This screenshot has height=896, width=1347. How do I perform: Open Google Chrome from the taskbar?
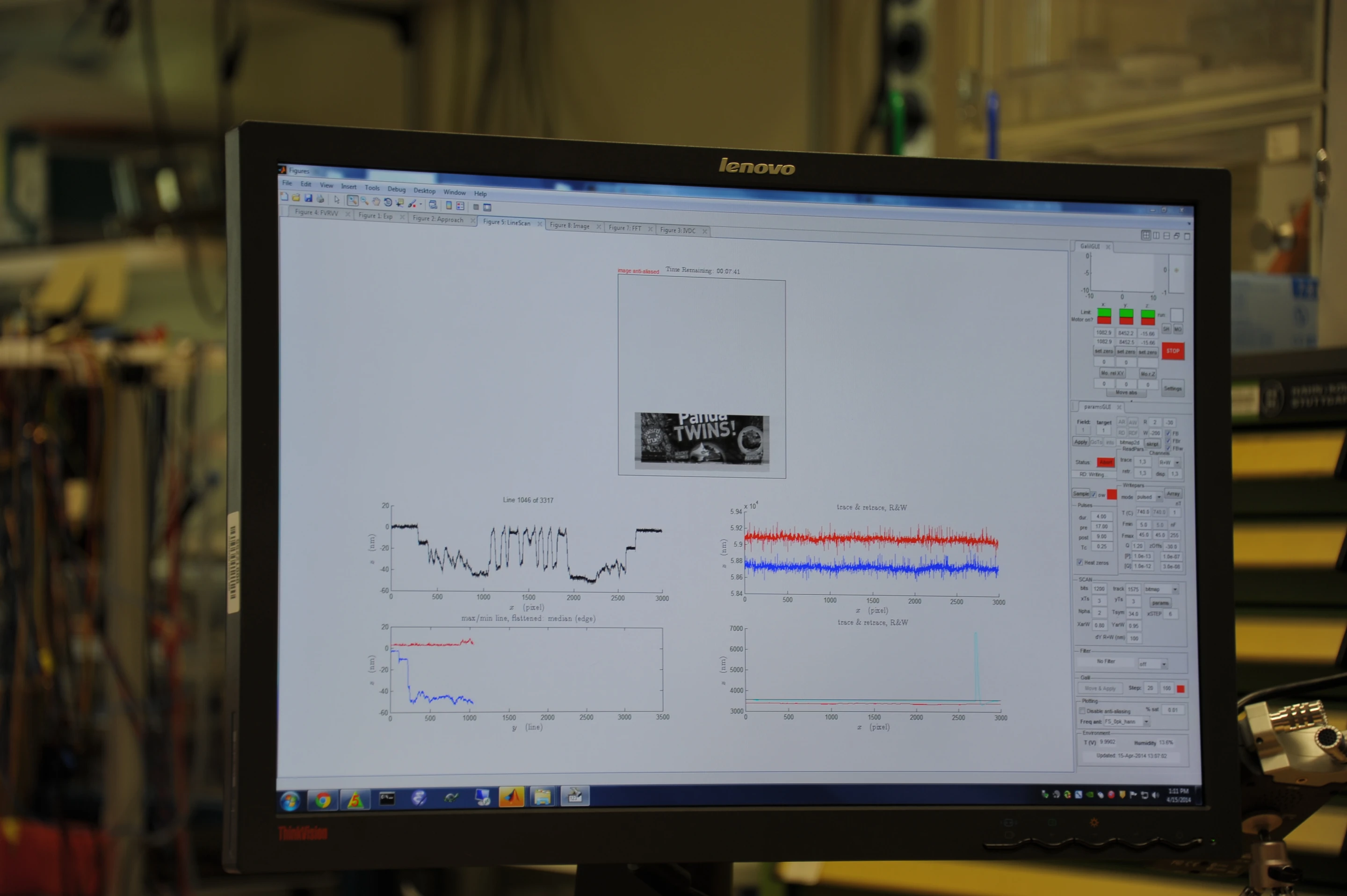(323, 801)
